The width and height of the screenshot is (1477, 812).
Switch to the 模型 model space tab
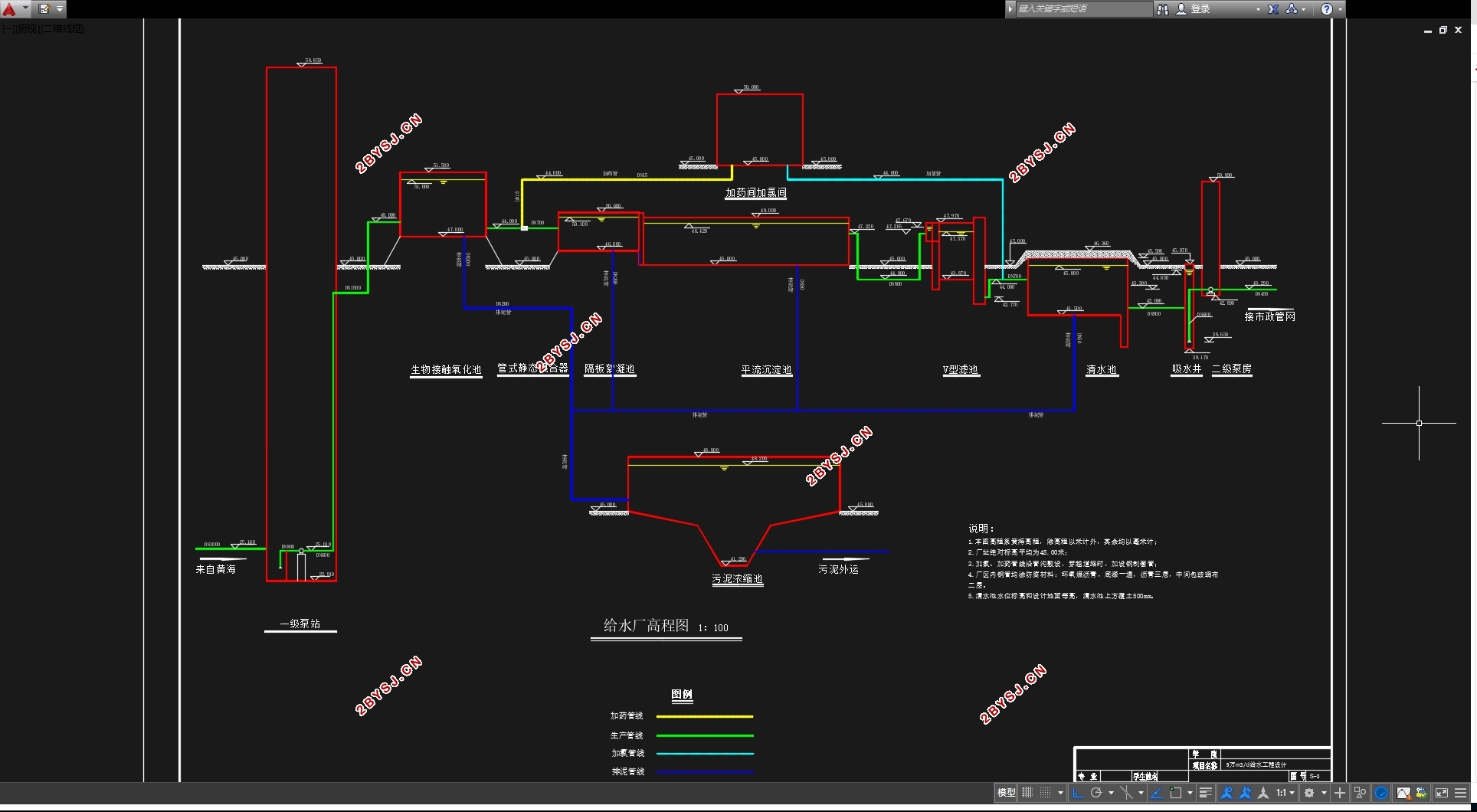(x=1006, y=793)
